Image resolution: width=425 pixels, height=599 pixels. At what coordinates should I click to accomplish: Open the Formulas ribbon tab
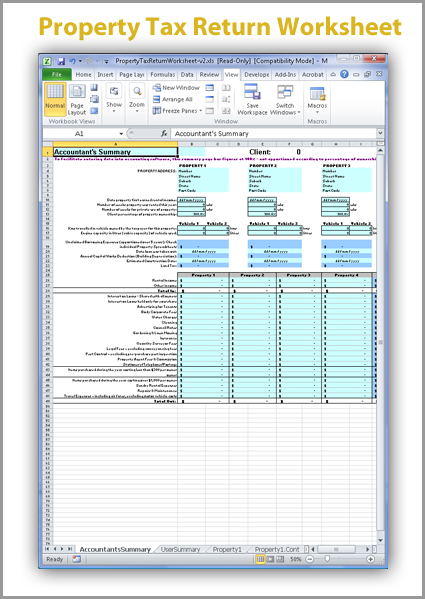click(x=163, y=74)
